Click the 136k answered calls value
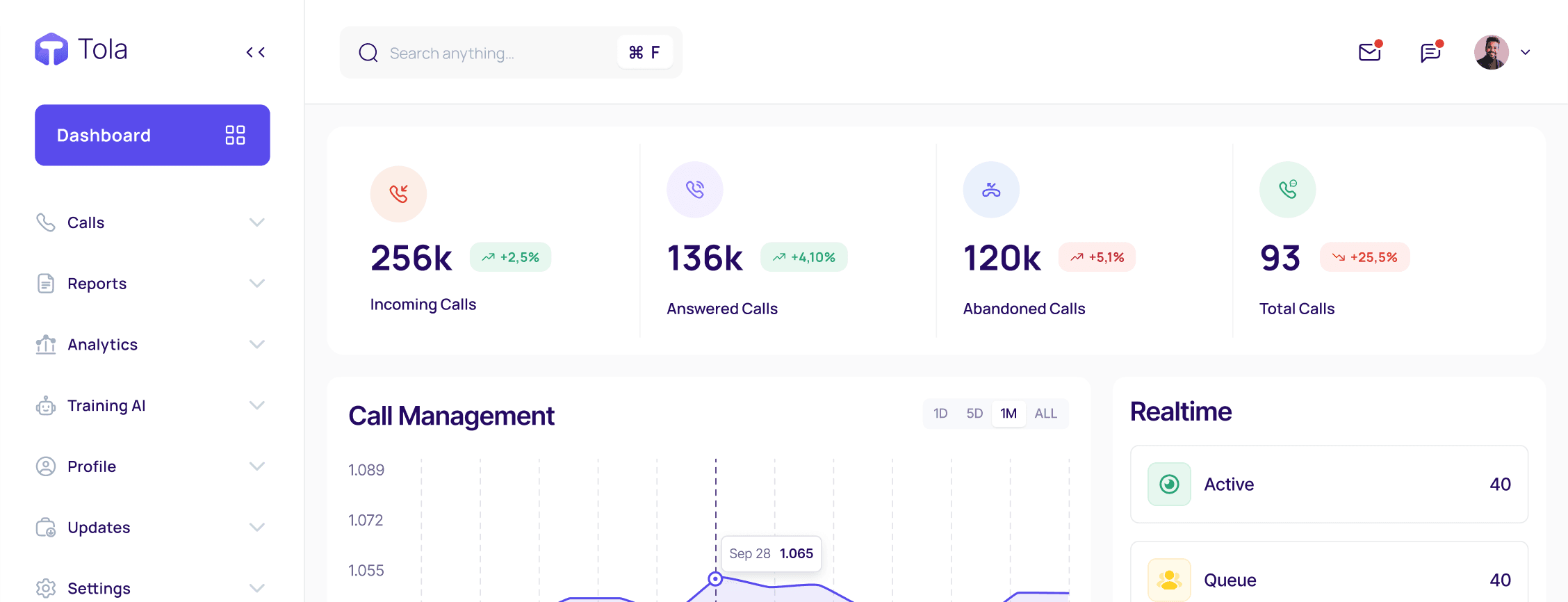The image size is (1568, 602). pyautogui.click(x=705, y=258)
